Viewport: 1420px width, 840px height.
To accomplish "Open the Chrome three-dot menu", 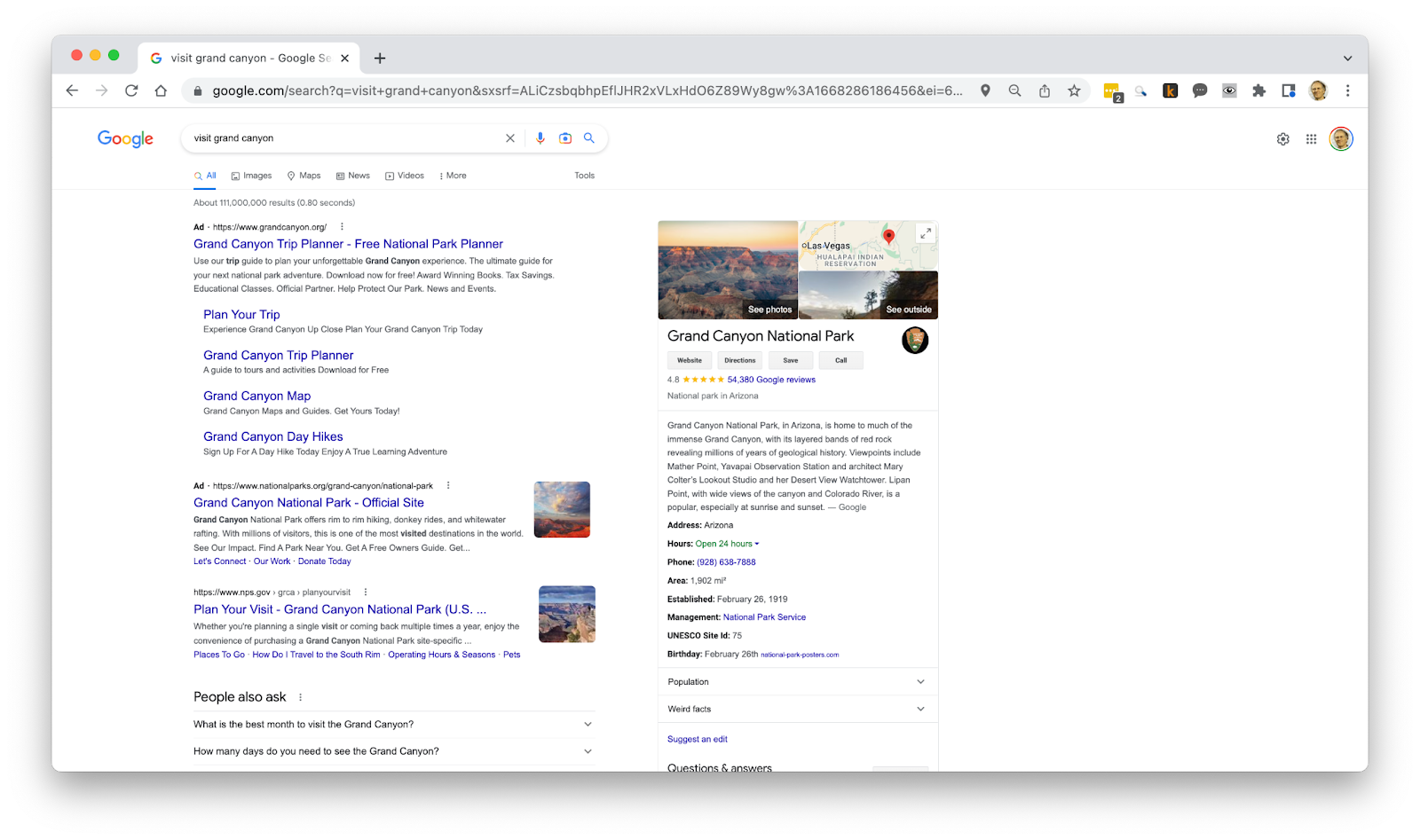I will pyautogui.click(x=1347, y=90).
